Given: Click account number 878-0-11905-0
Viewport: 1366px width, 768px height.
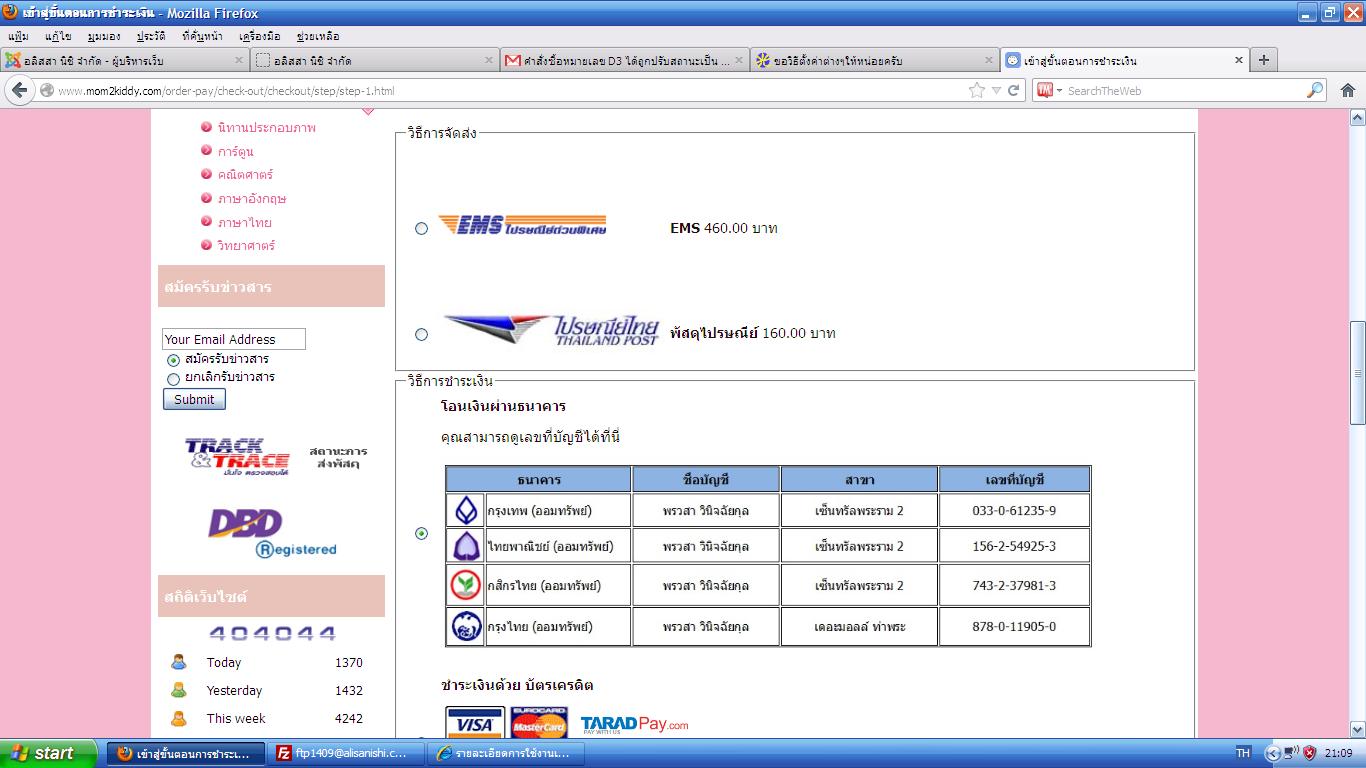Looking at the screenshot, I should click(x=1014, y=626).
